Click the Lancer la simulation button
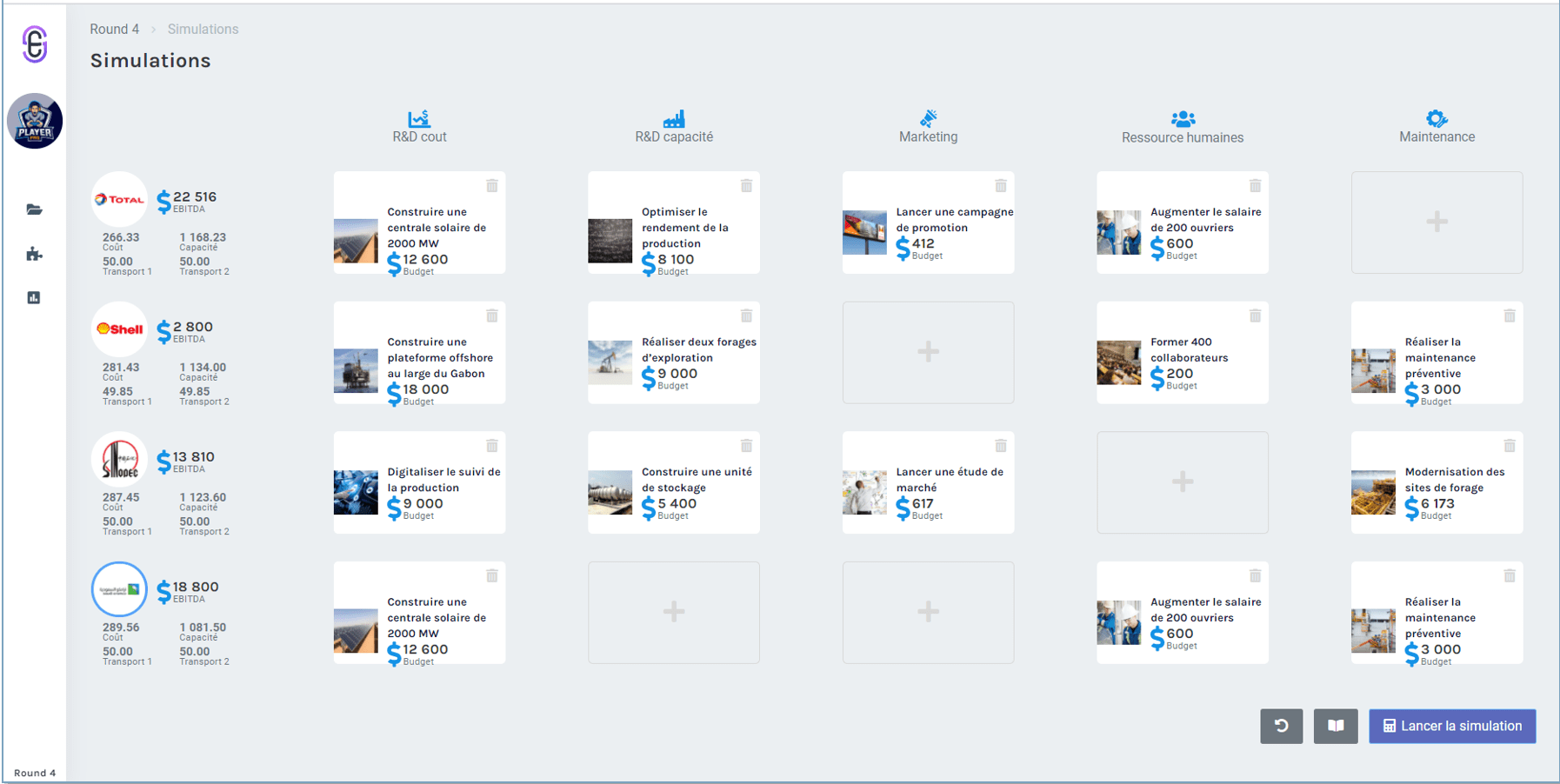1560x784 pixels. click(x=1451, y=726)
